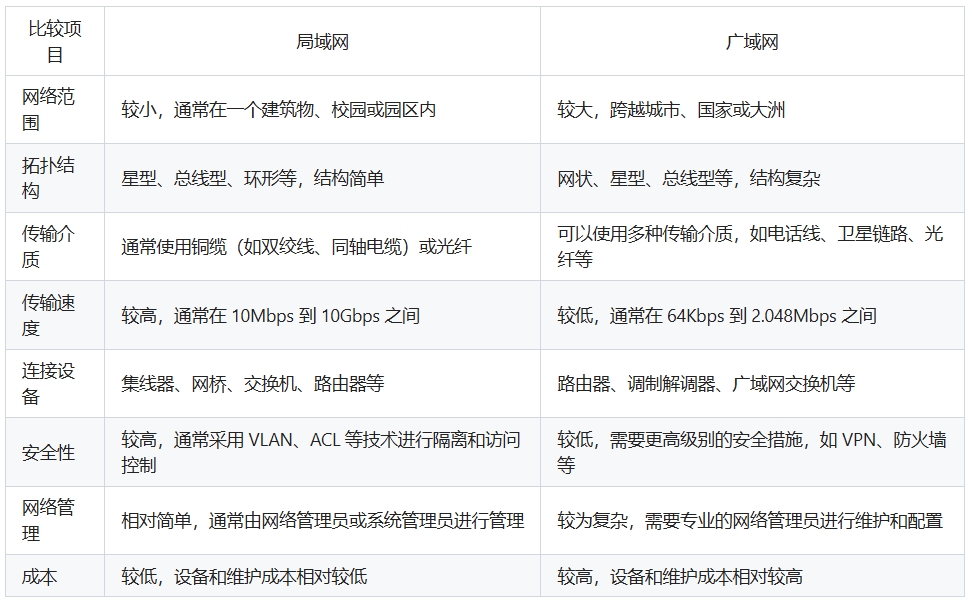
Task: Click the 传输介质 row label
Action: [55, 247]
